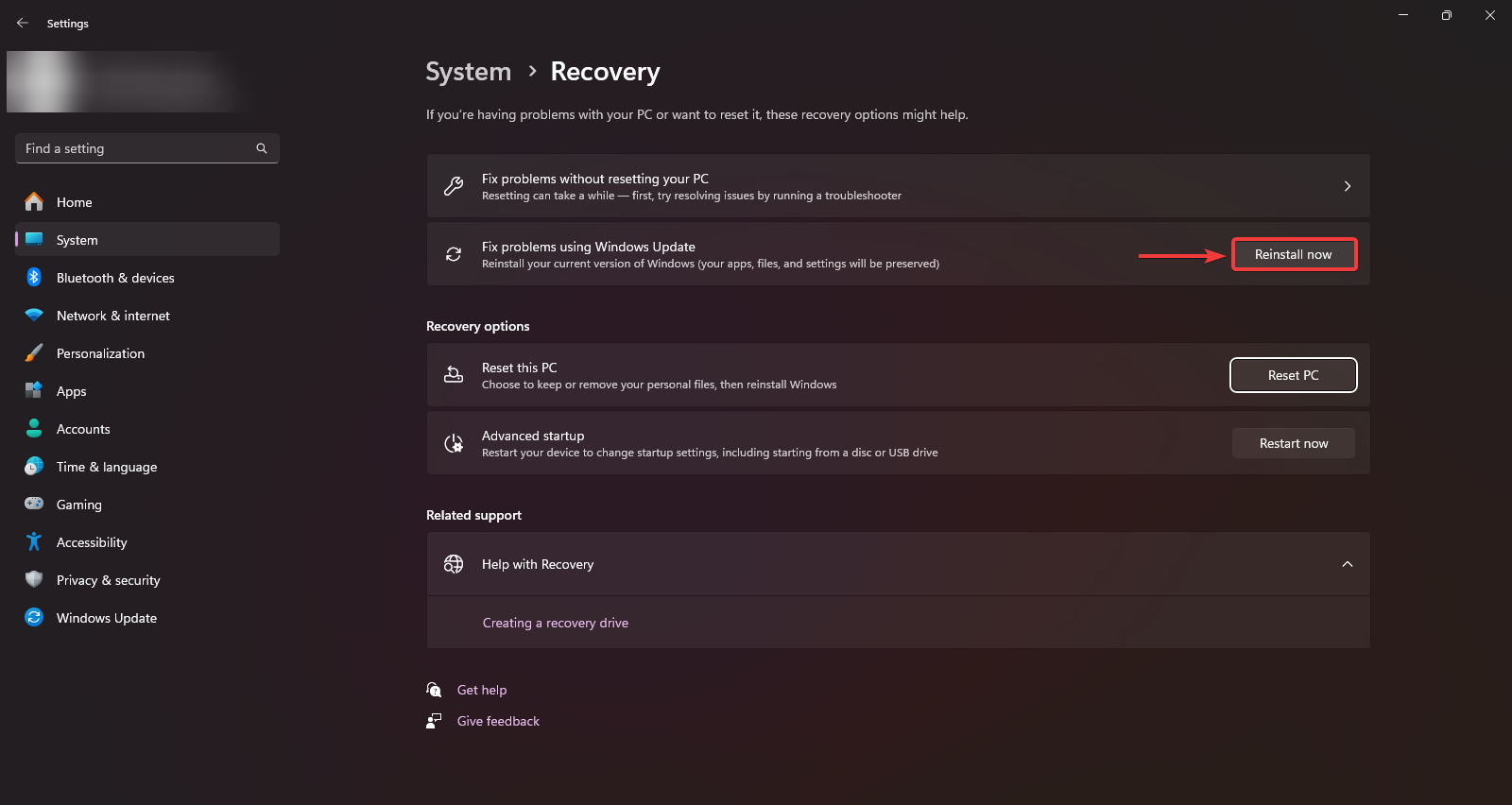Open Accessibility settings
Screen dimensions: 1512x805
147,541
